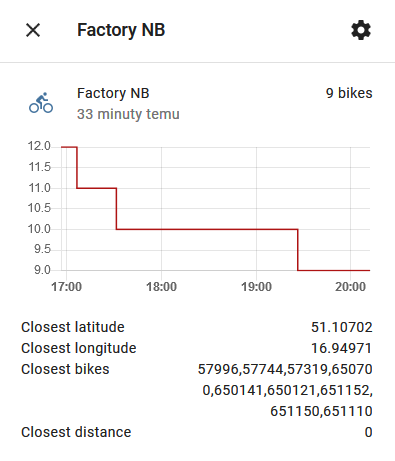
Task: Click the 9 bikes state value
Action: [x=349, y=93]
